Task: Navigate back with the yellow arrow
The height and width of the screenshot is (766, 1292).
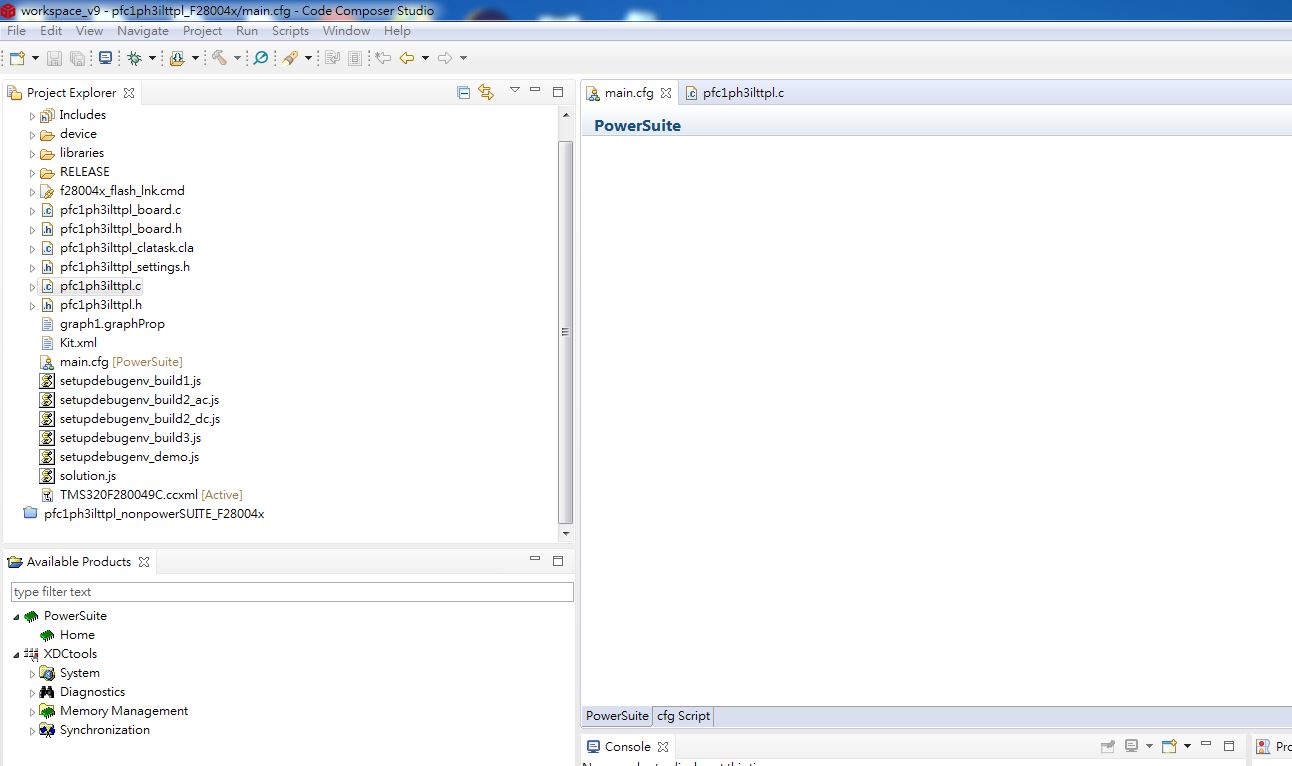Action: tap(407, 58)
